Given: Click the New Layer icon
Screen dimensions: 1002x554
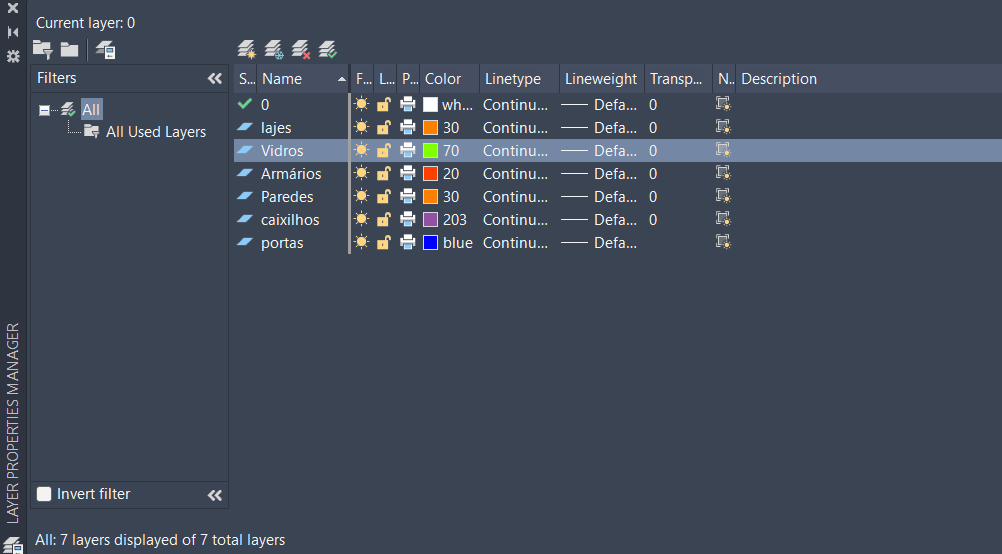Looking at the screenshot, I should (246, 49).
